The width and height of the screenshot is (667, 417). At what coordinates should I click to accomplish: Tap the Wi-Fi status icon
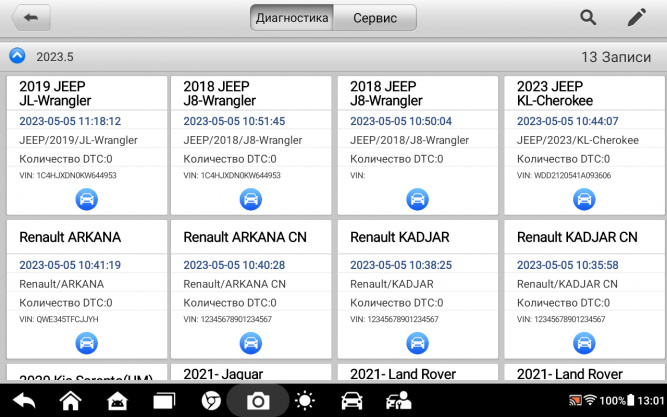click(590, 400)
